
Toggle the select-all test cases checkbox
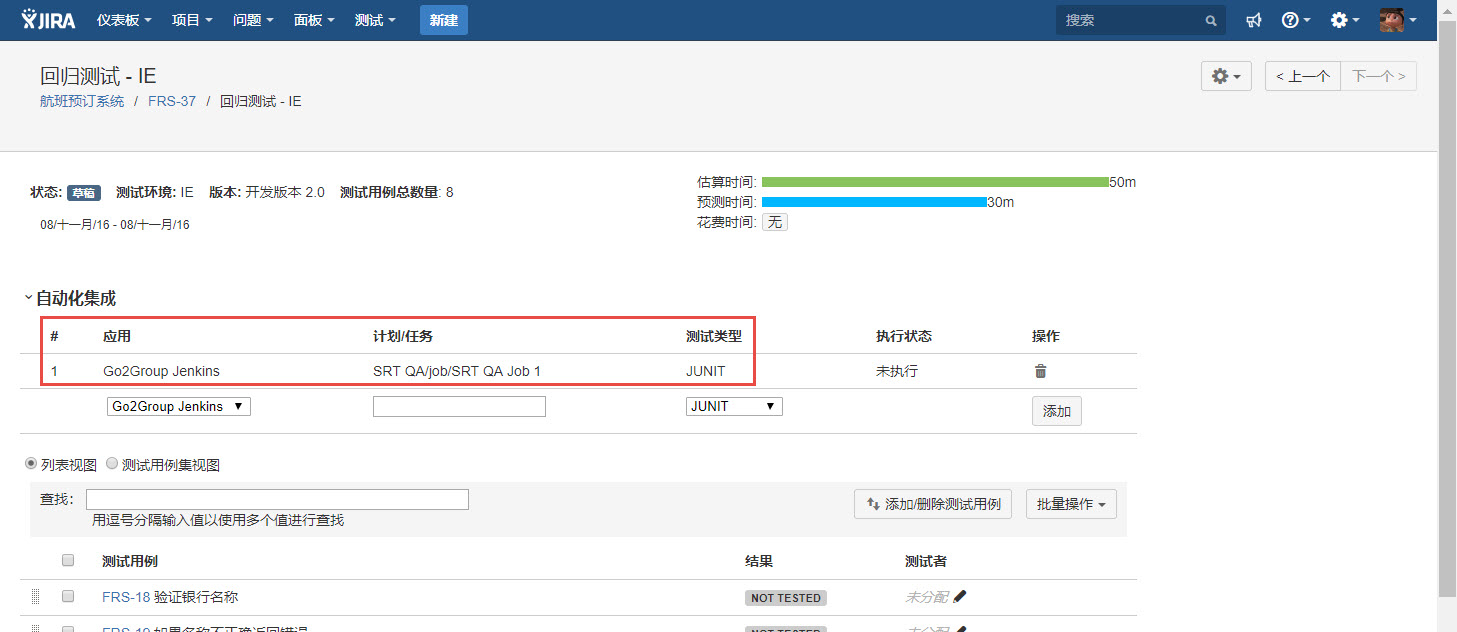click(x=68, y=560)
